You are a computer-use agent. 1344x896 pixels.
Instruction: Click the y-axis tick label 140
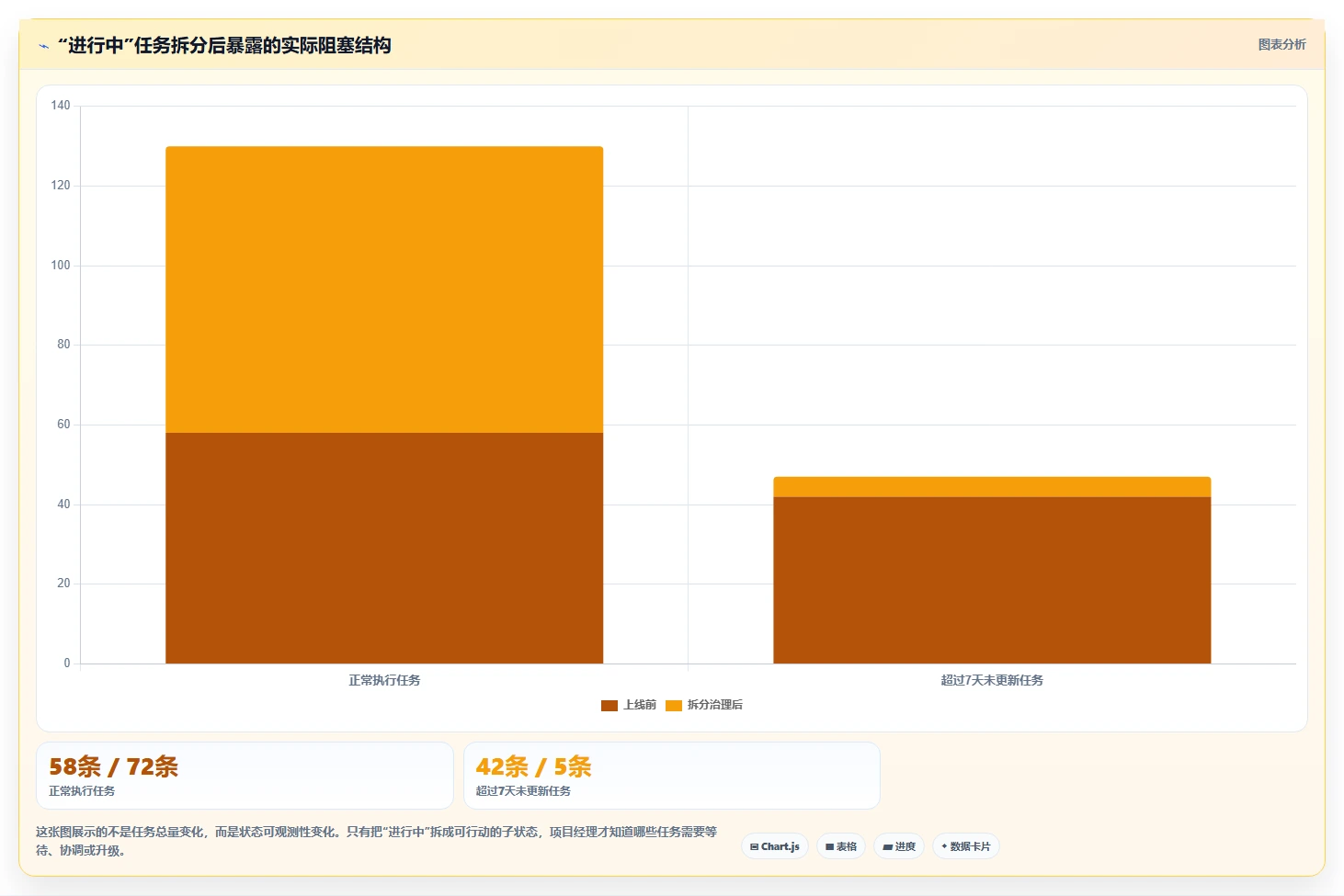pyautogui.click(x=61, y=106)
